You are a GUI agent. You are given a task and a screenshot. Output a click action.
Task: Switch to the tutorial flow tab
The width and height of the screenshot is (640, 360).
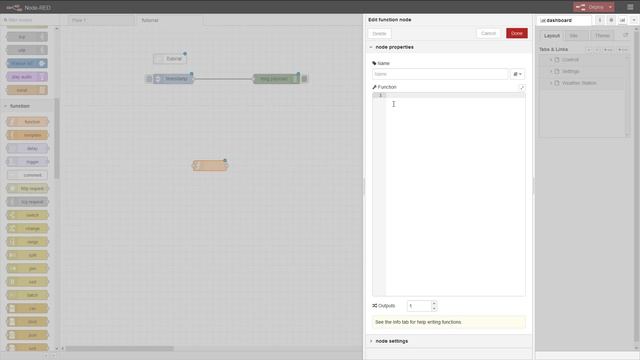(x=169, y=20)
